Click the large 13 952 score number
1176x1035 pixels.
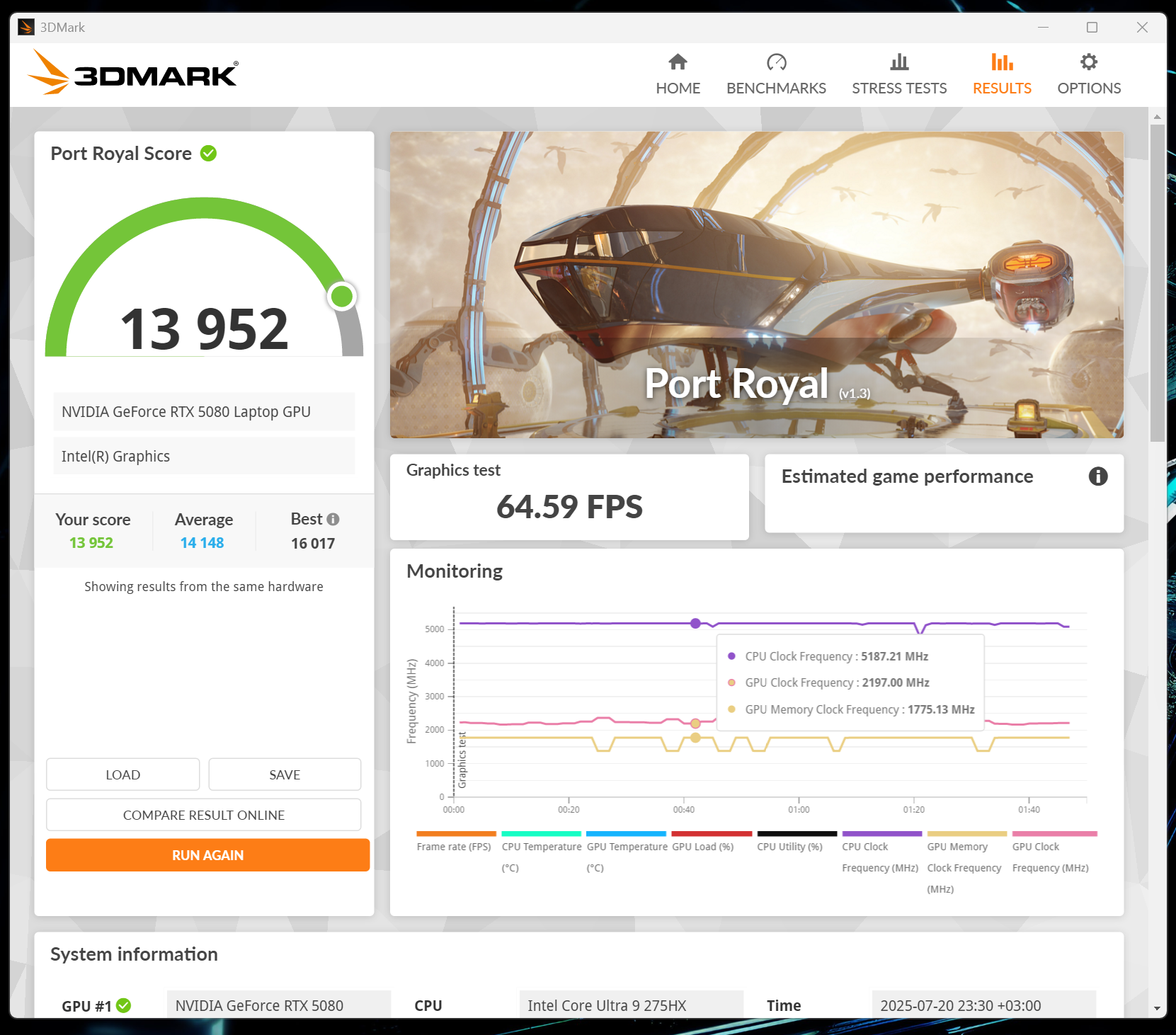(205, 329)
